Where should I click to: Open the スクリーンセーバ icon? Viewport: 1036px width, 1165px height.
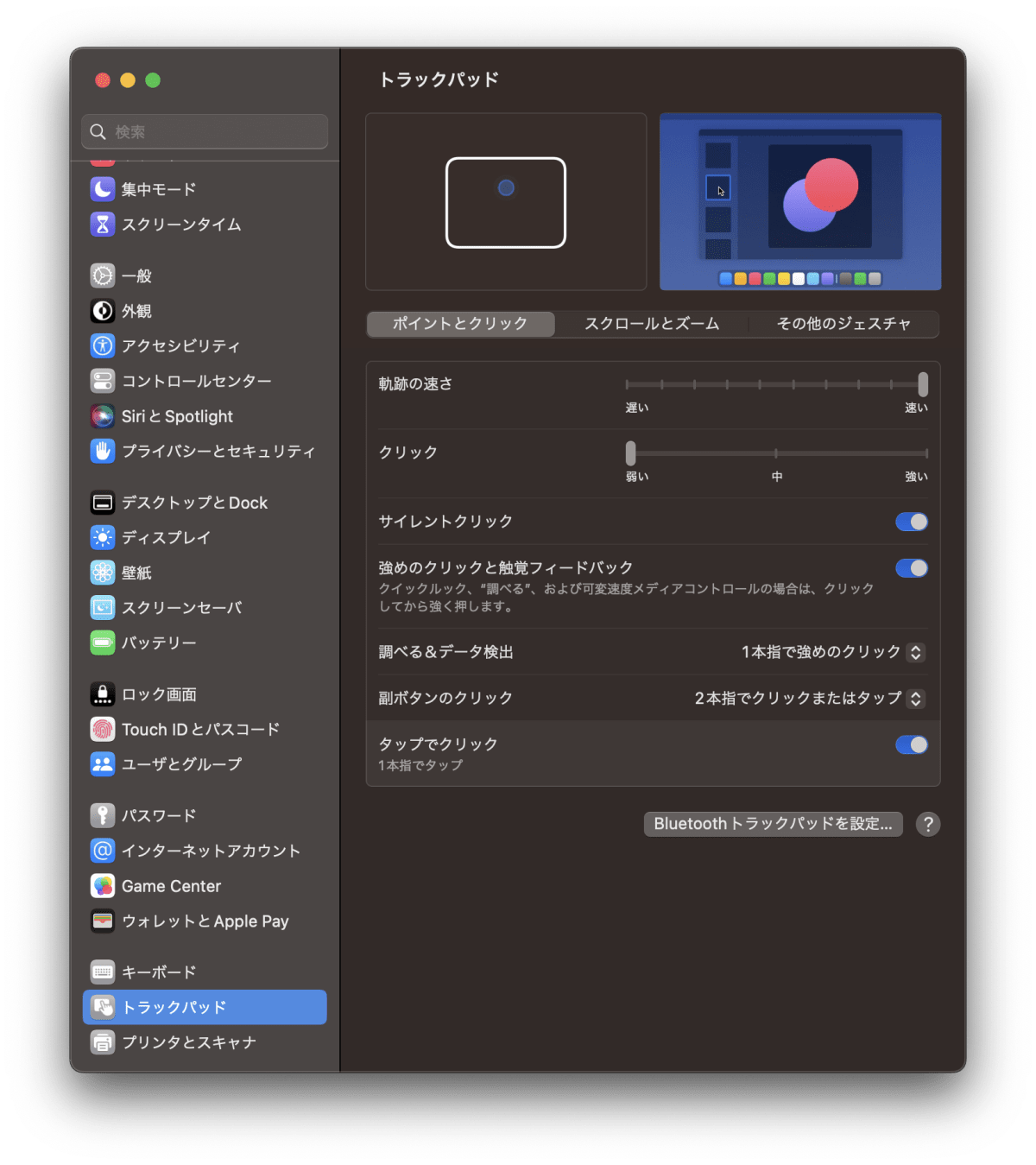click(x=103, y=608)
